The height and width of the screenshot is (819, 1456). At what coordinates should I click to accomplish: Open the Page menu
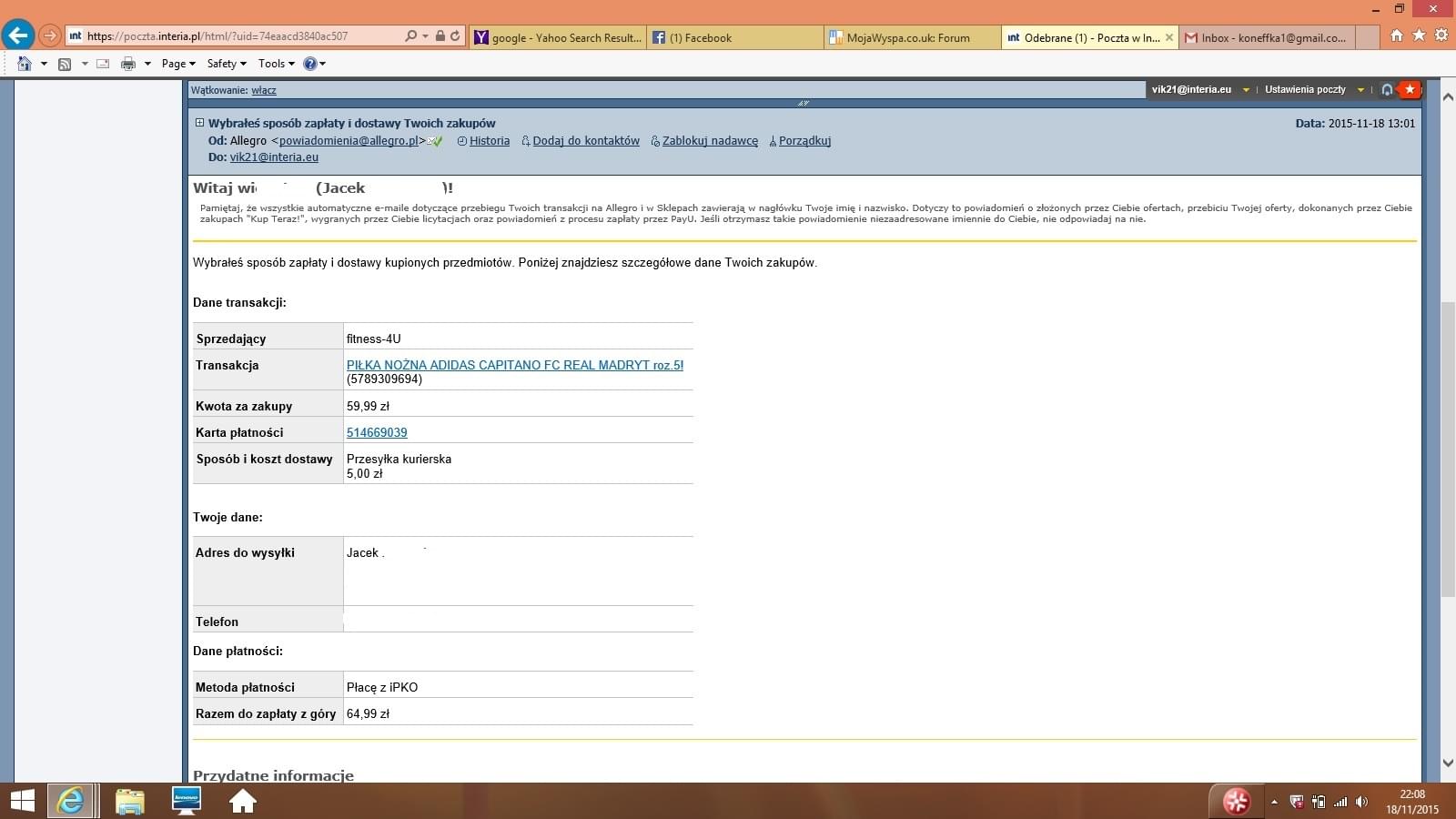click(x=178, y=64)
